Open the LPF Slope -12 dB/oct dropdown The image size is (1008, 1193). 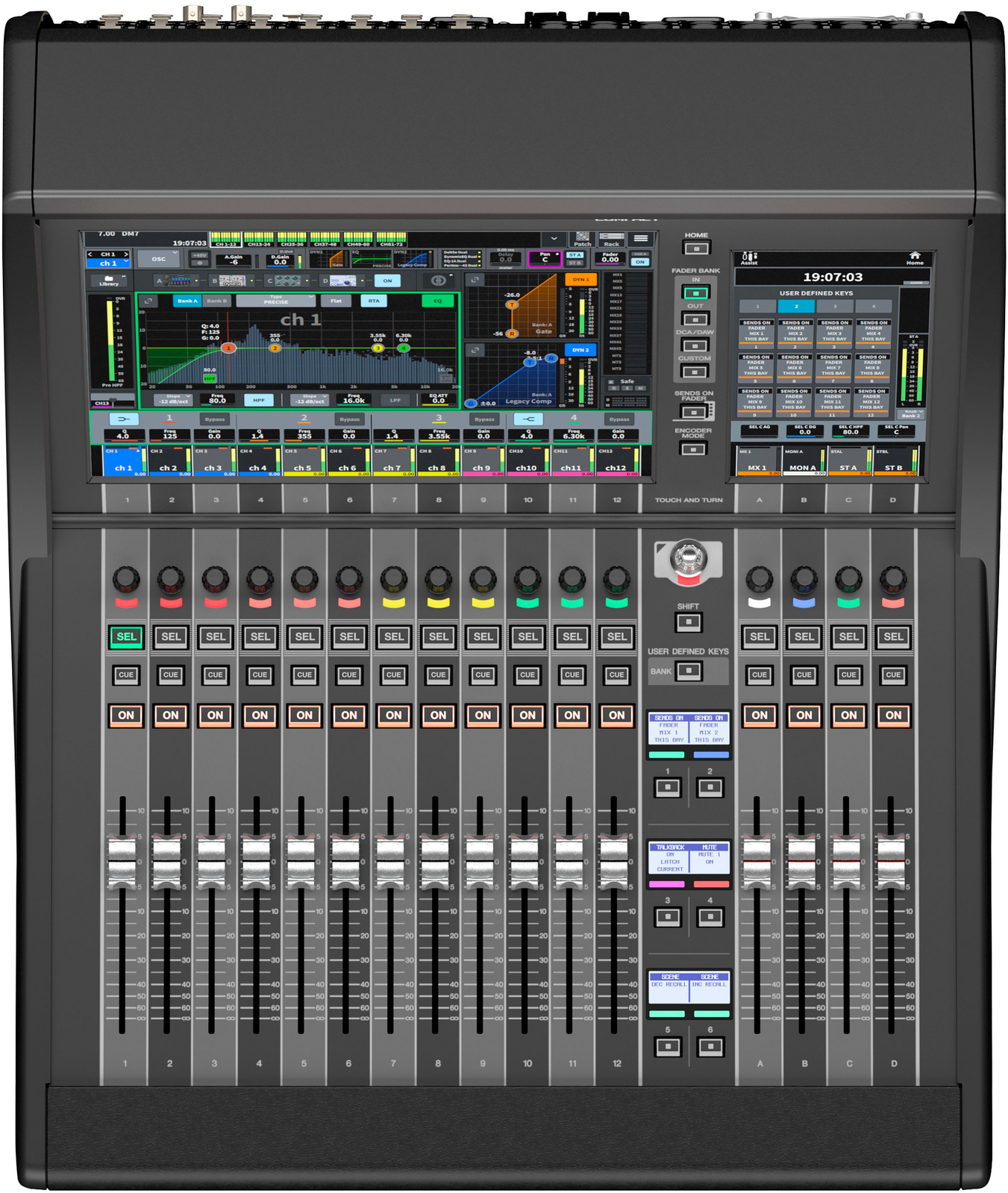pyautogui.click(x=310, y=399)
